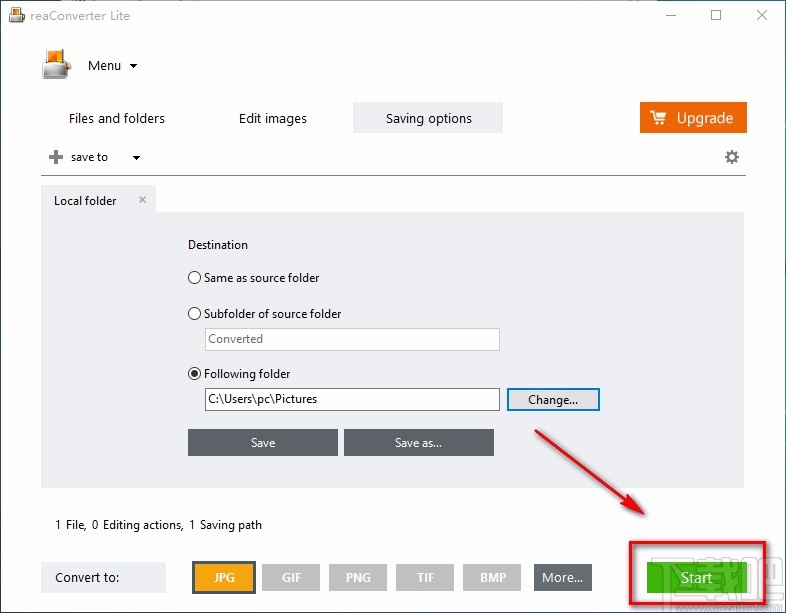The image size is (786, 613).
Task: Click the green Start button
Action: (x=696, y=577)
